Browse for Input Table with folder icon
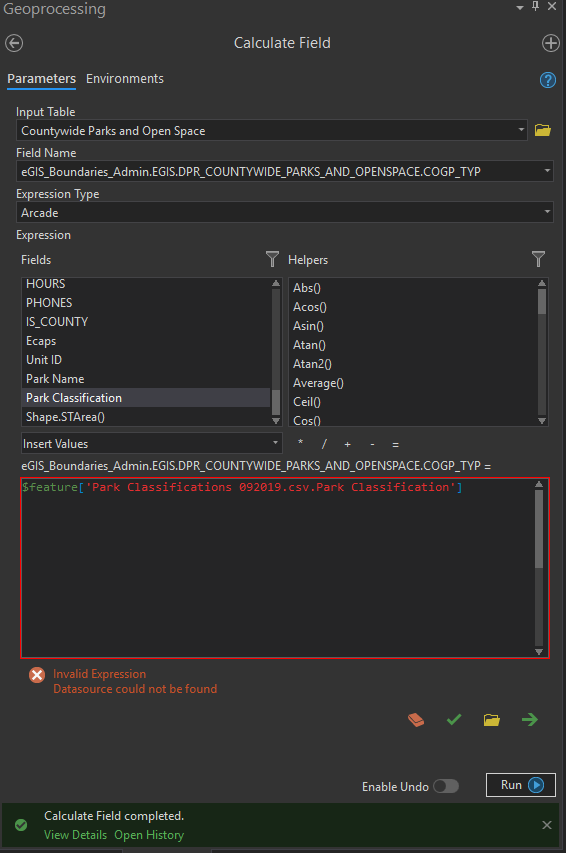Viewport: 566px width, 853px height. click(x=543, y=130)
